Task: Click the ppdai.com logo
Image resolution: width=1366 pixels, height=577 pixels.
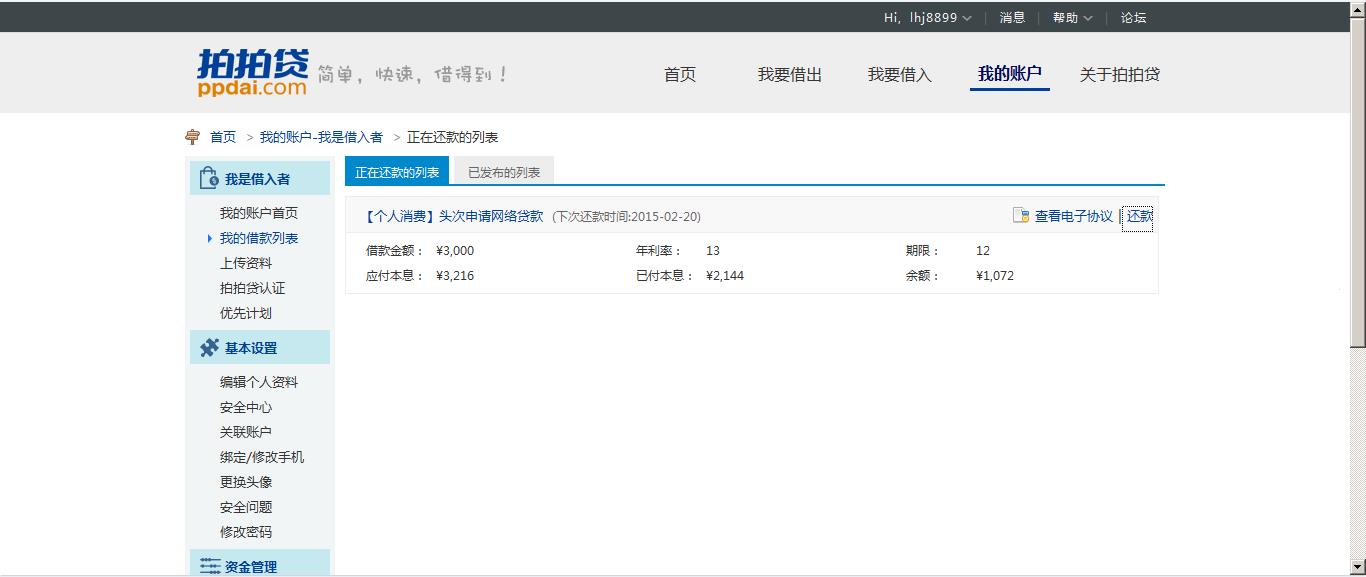Action: coord(252,73)
